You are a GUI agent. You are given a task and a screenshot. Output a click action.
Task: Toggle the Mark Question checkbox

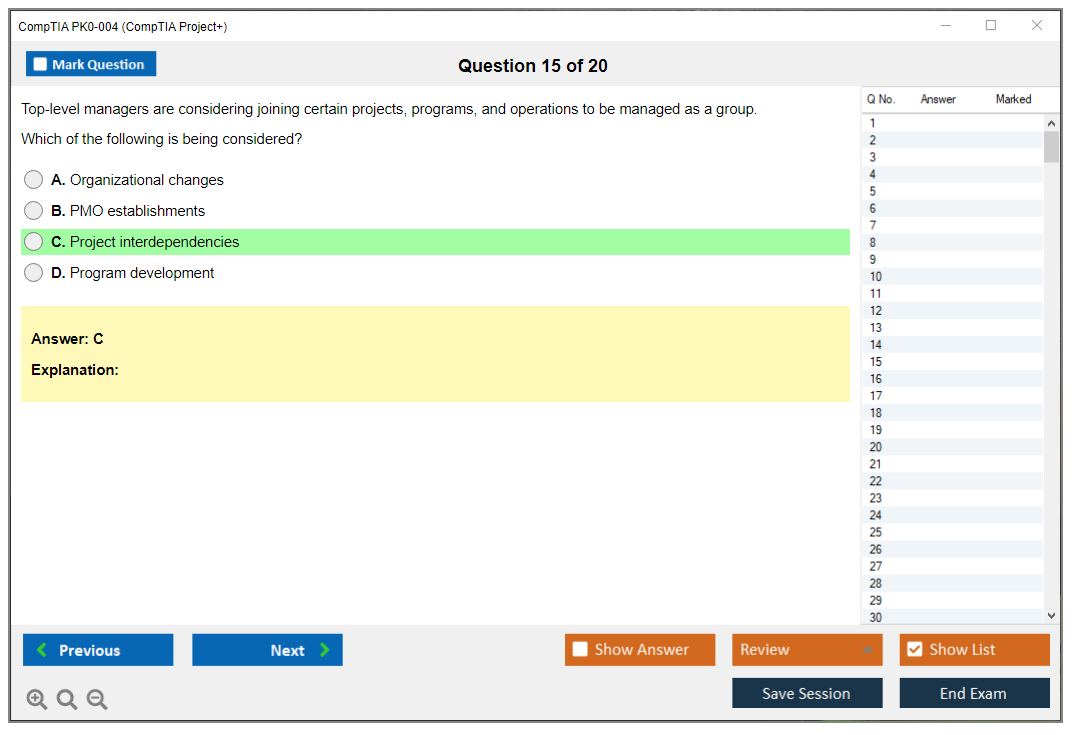click(x=41, y=65)
